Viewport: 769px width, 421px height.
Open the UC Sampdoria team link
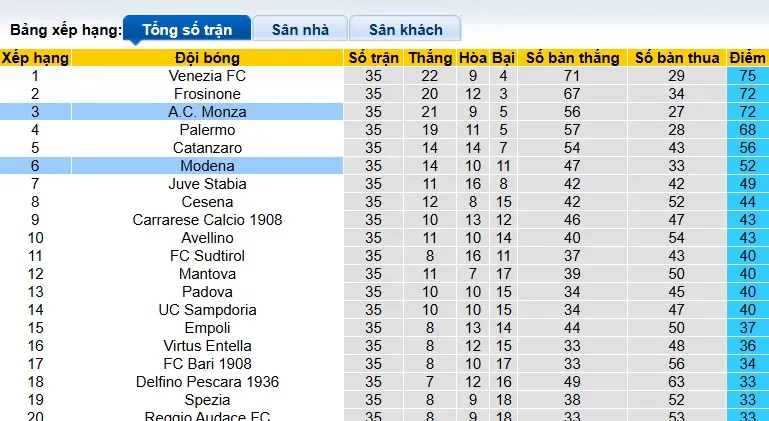tap(208, 310)
